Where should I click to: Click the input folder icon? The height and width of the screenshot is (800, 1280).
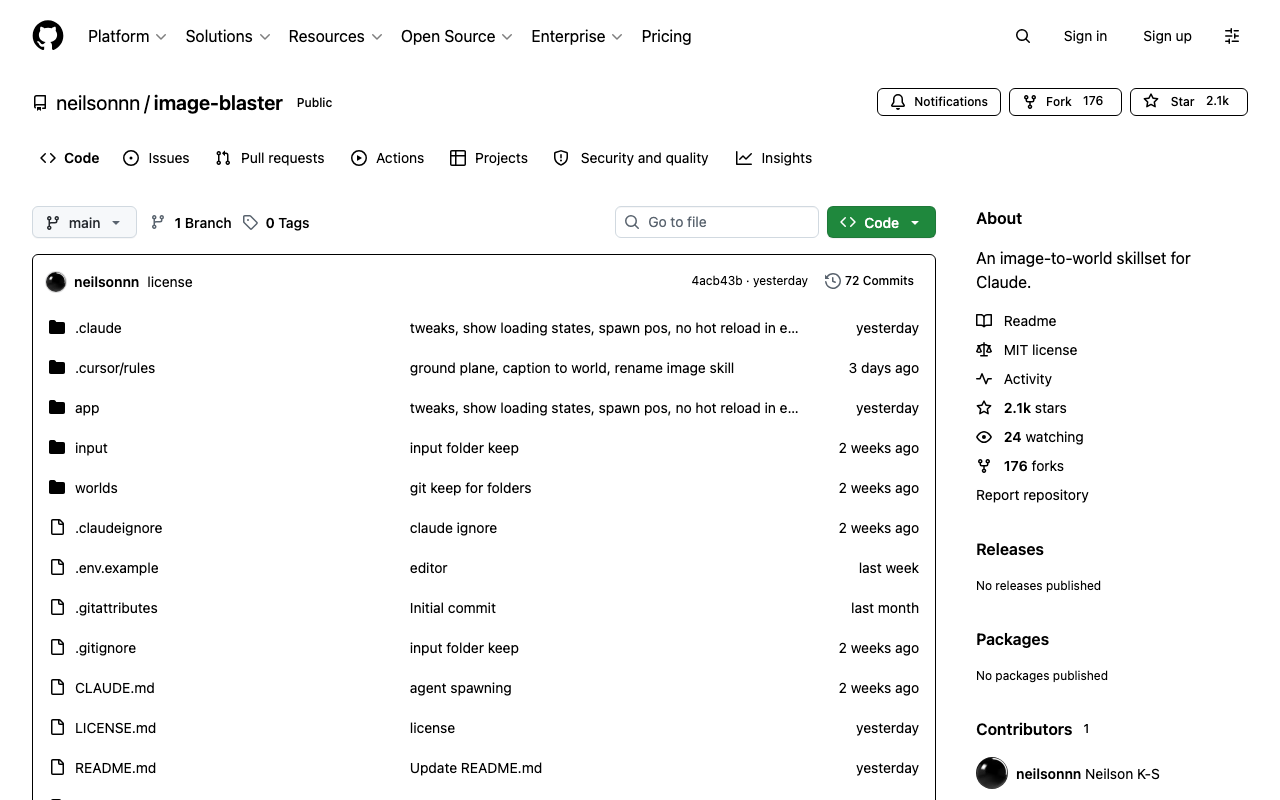tap(57, 448)
